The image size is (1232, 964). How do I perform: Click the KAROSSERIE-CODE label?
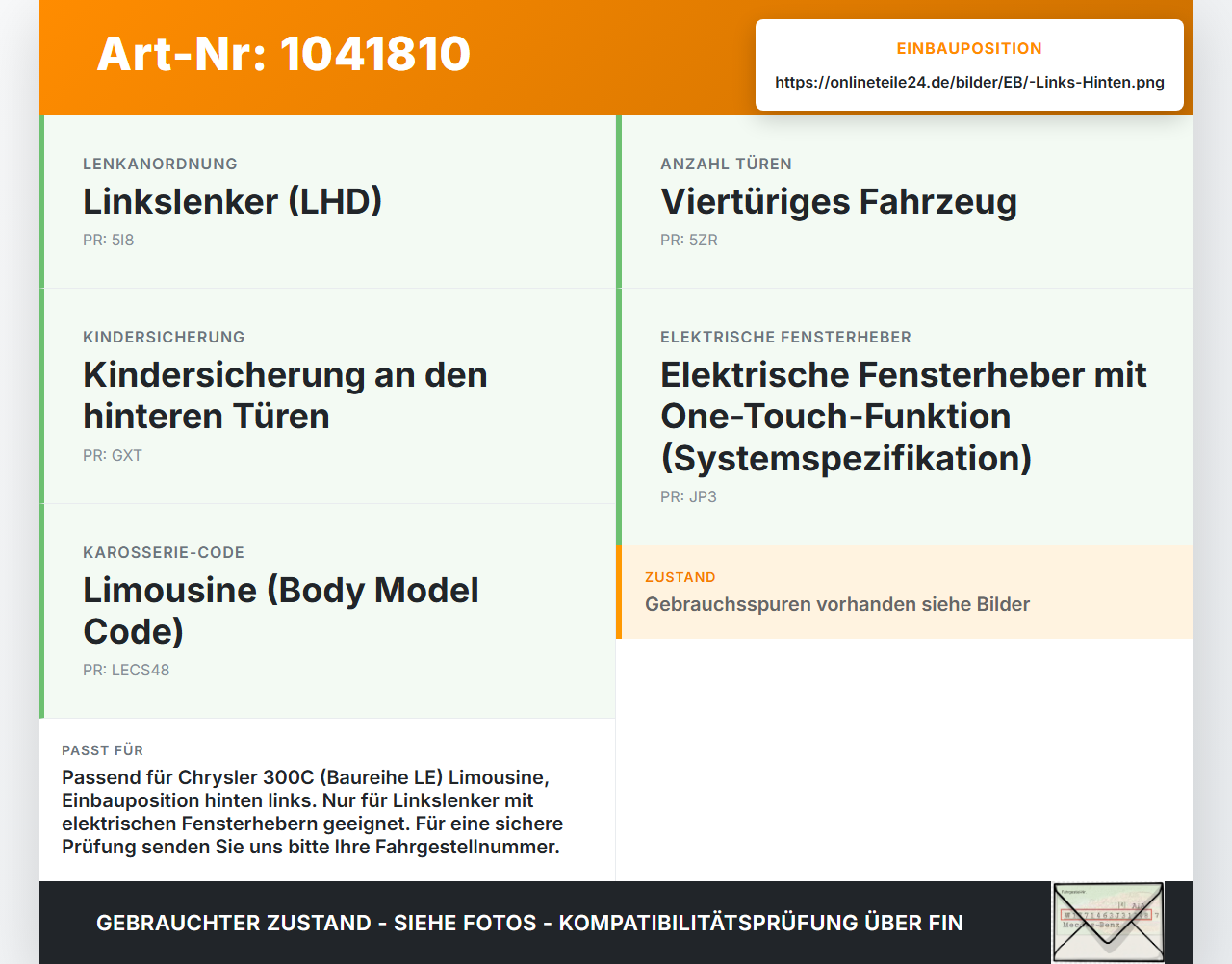[164, 552]
